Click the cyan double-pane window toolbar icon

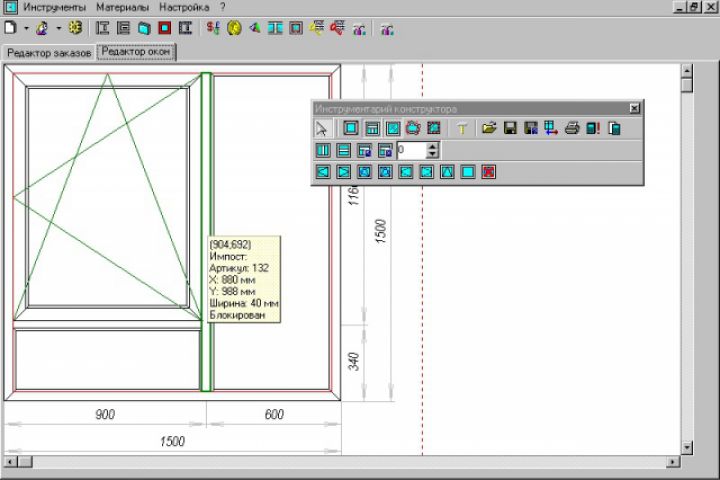[275, 28]
